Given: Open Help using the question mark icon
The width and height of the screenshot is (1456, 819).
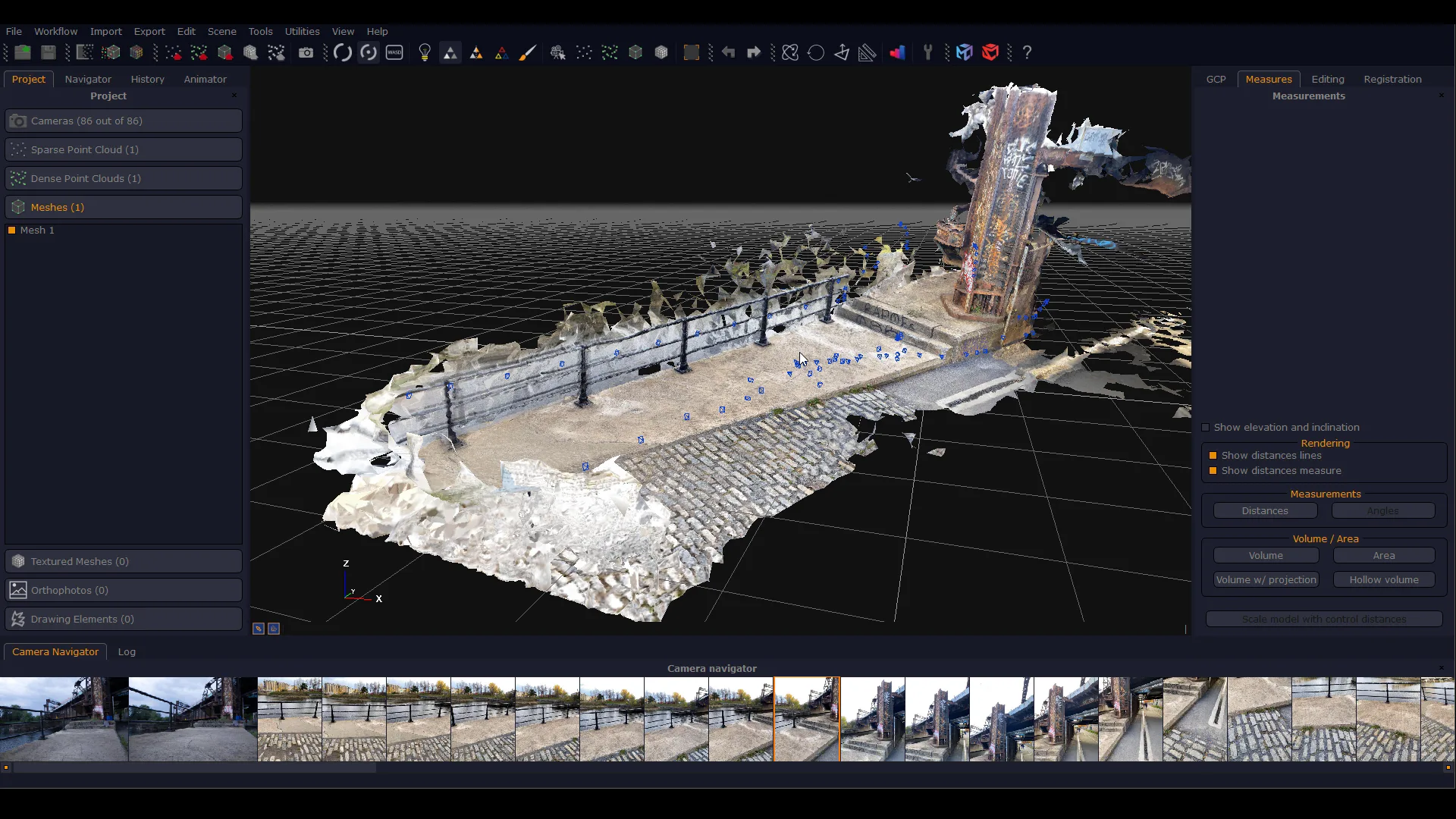Looking at the screenshot, I should (x=1027, y=52).
